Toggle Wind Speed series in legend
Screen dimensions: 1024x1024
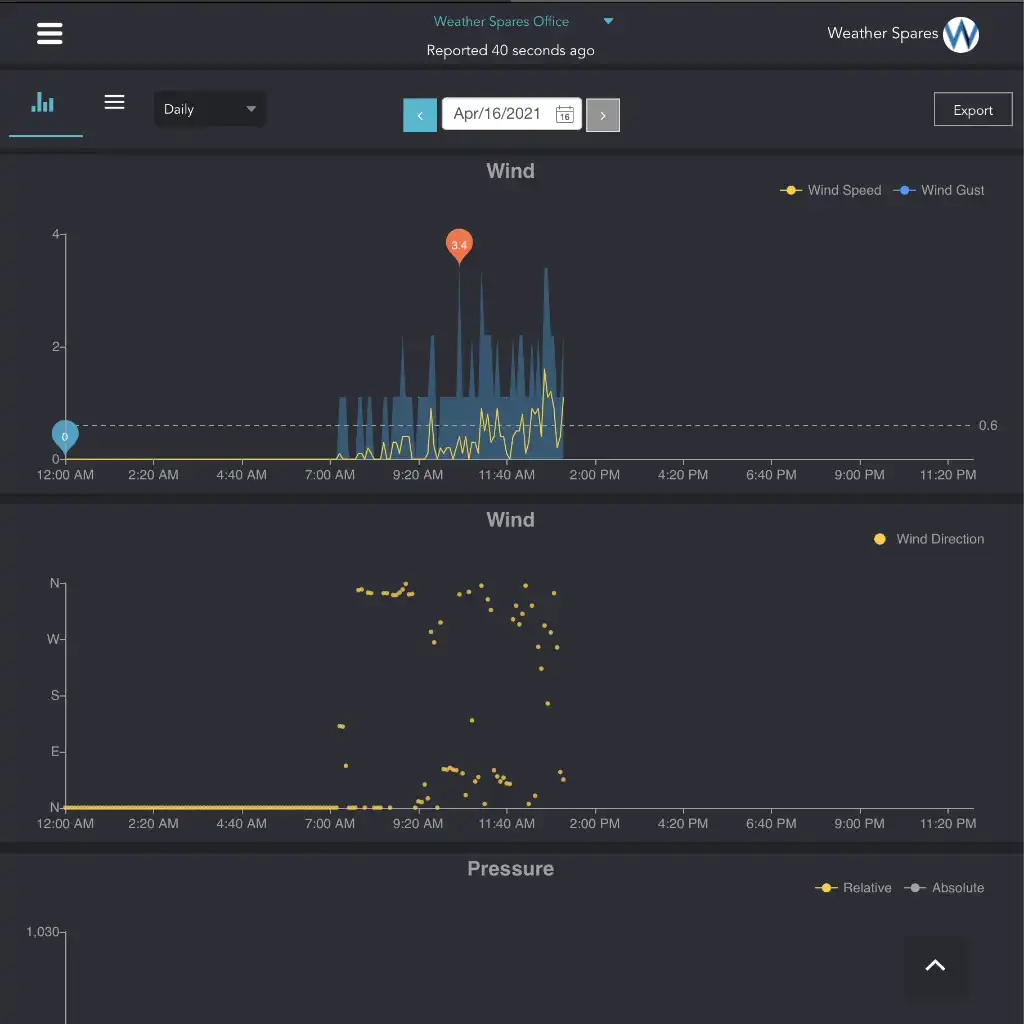point(832,190)
